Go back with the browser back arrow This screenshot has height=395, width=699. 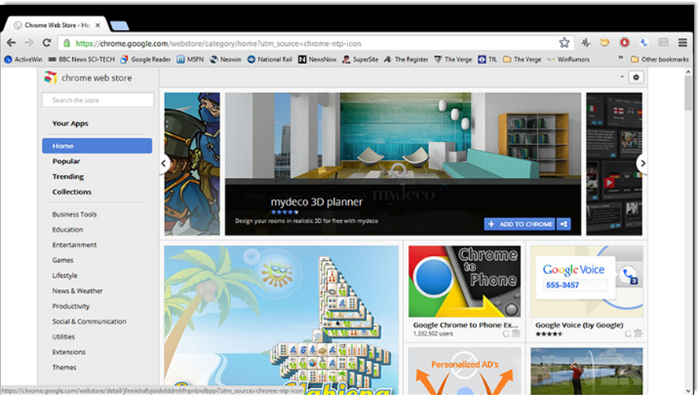[11, 43]
